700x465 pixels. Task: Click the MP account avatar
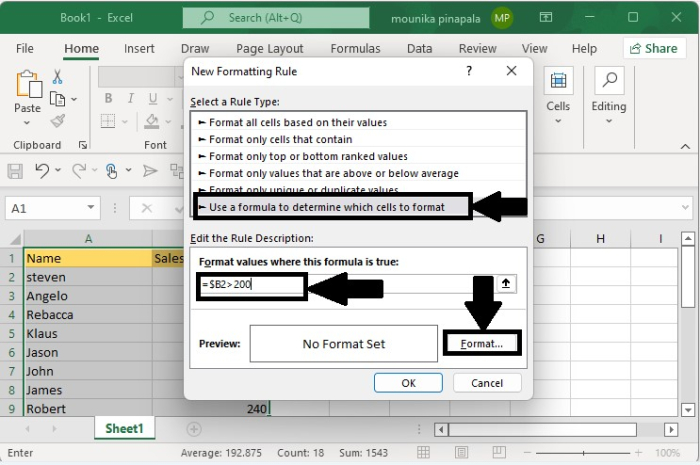point(502,18)
